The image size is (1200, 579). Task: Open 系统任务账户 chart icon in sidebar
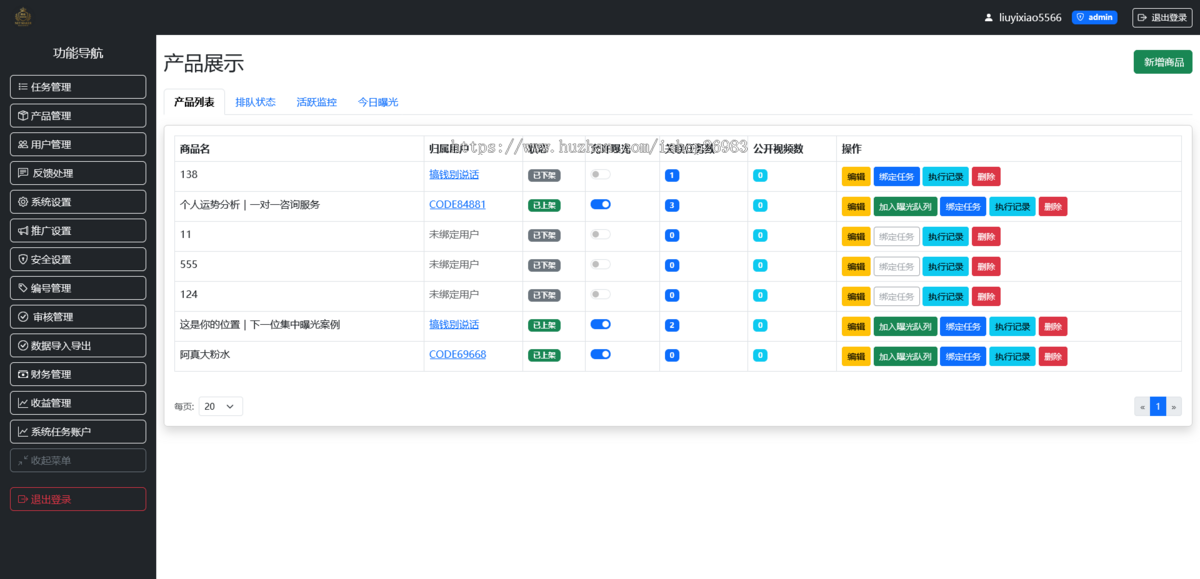23,432
